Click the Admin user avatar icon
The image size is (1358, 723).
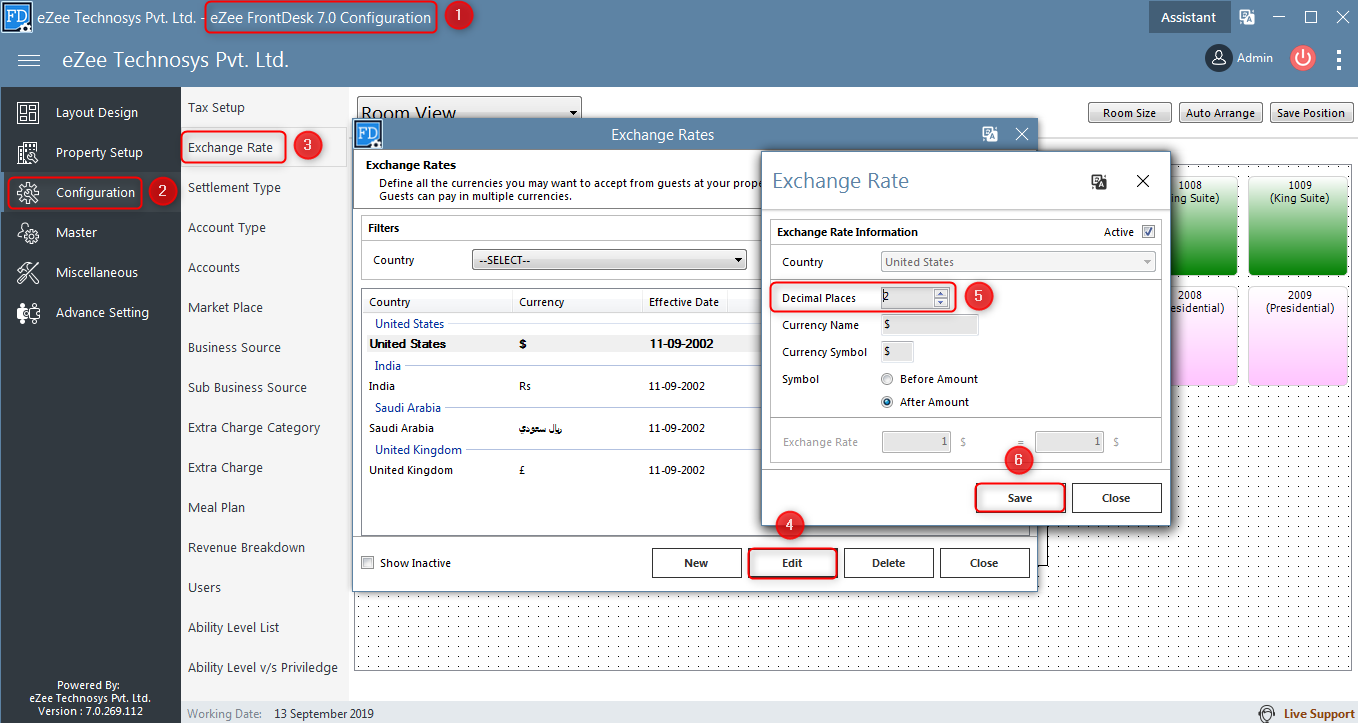click(x=1218, y=58)
